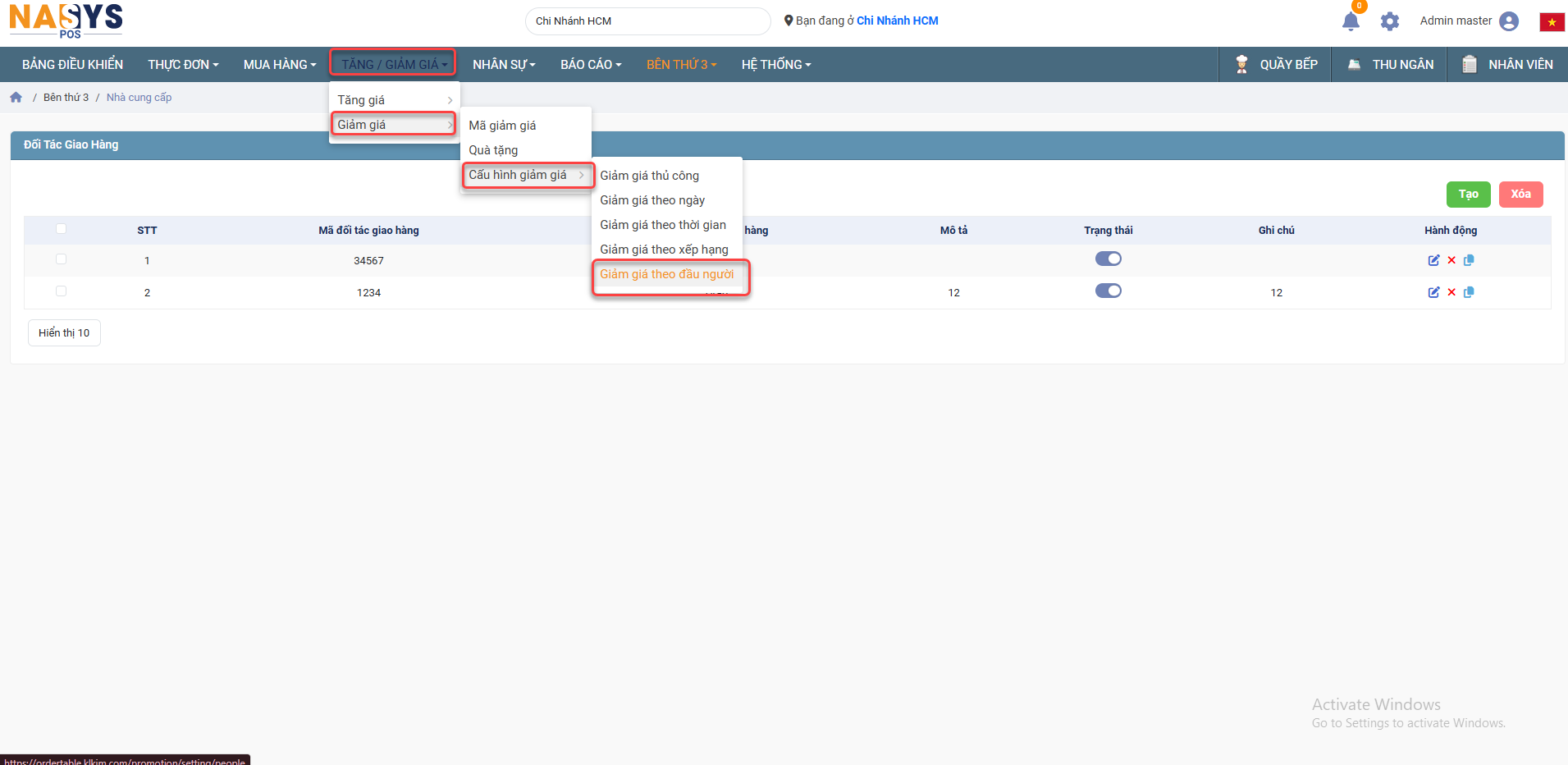Click edit icon for row 34567
1568x765 pixels.
click(x=1433, y=260)
